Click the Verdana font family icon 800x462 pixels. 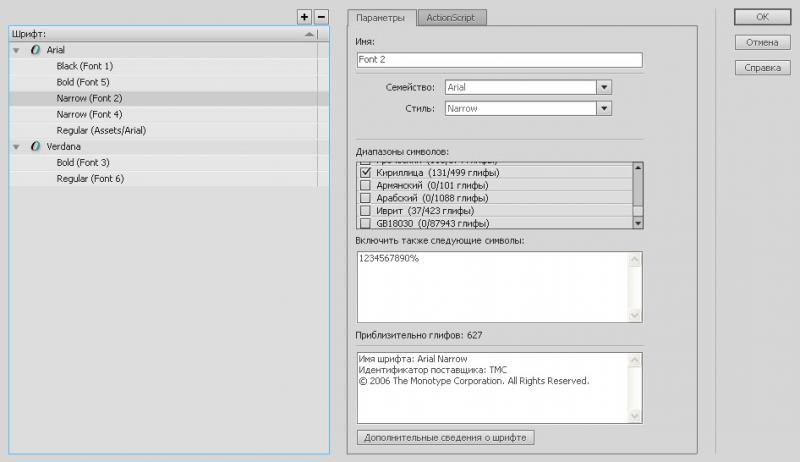[35, 146]
